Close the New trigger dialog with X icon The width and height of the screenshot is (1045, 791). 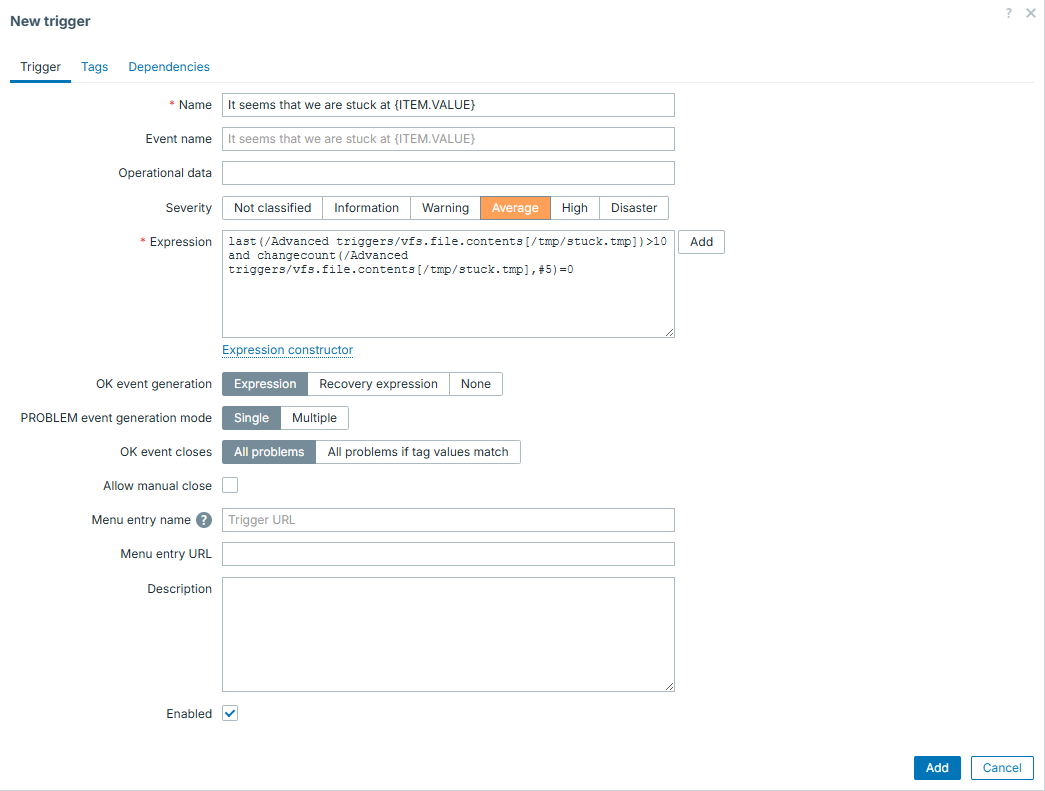[1031, 13]
